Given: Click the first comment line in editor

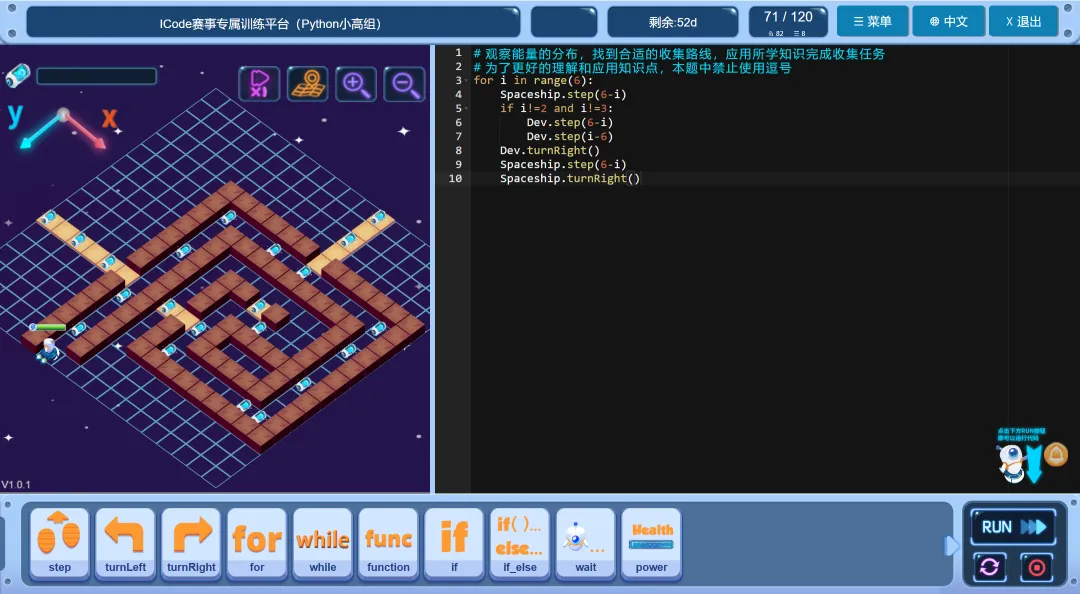Looking at the screenshot, I should pyautogui.click(x=678, y=53).
